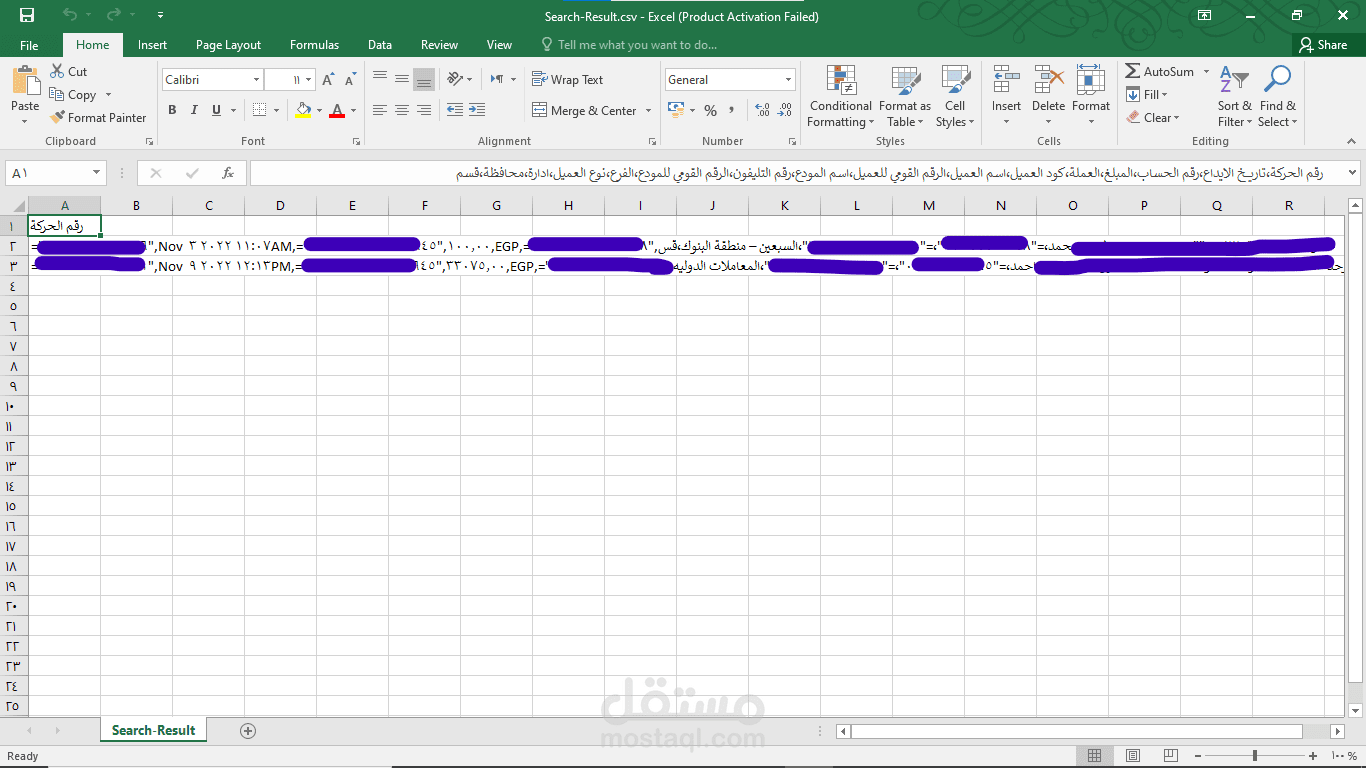Image resolution: width=1366 pixels, height=768 pixels.
Task: Click the Redo arrow icon
Action: 114,15
